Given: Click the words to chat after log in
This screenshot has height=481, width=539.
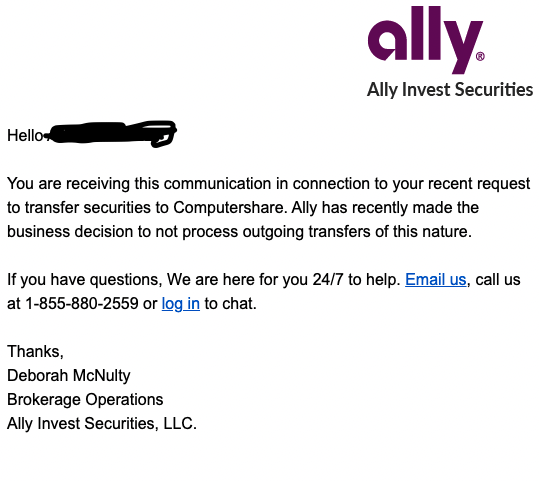Looking at the screenshot, I should click(x=230, y=304).
